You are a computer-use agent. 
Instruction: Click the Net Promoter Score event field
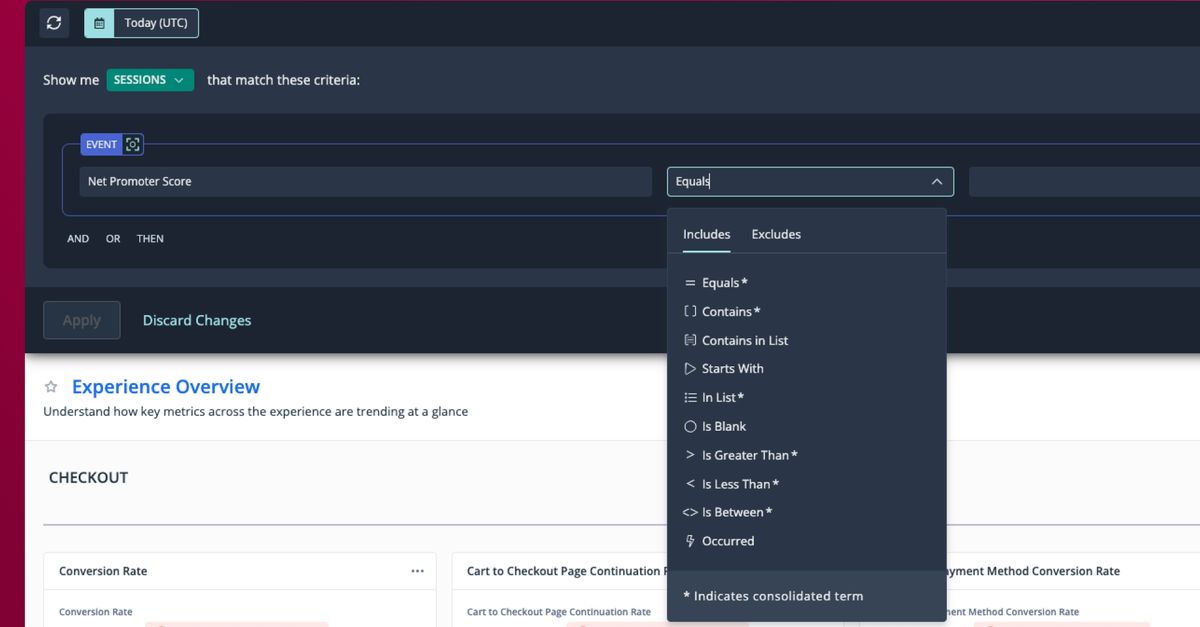(x=366, y=182)
